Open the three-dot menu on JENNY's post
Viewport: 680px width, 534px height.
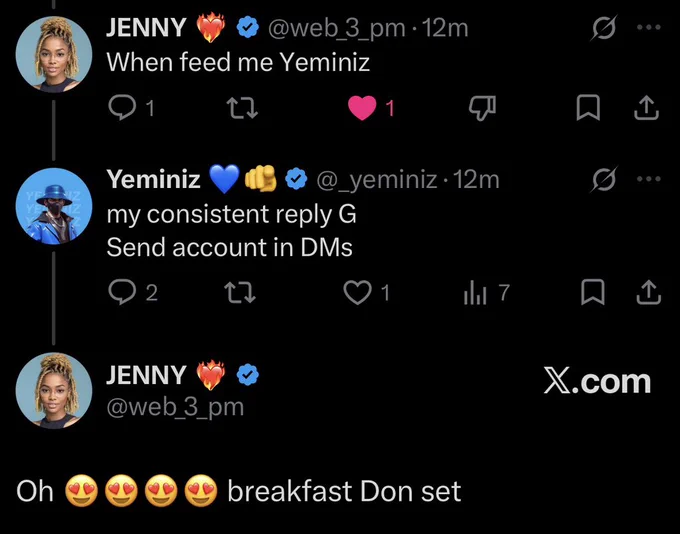[x=649, y=27]
